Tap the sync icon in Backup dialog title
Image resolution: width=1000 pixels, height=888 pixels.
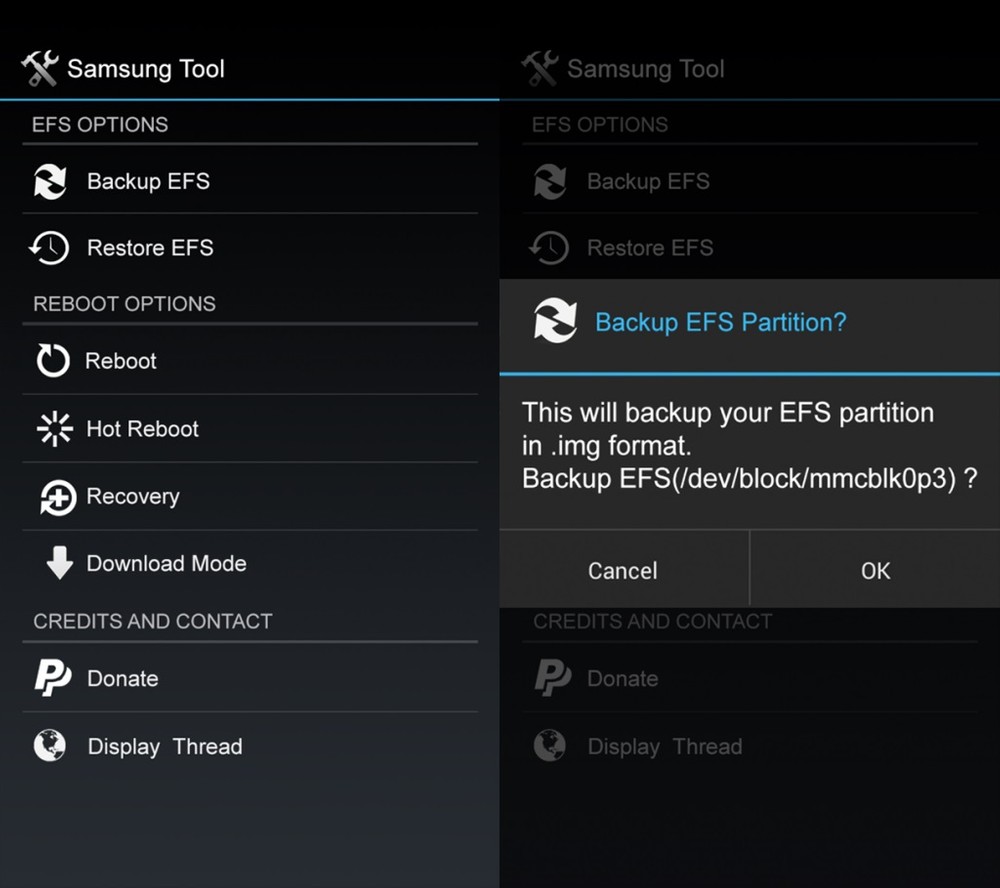point(555,320)
